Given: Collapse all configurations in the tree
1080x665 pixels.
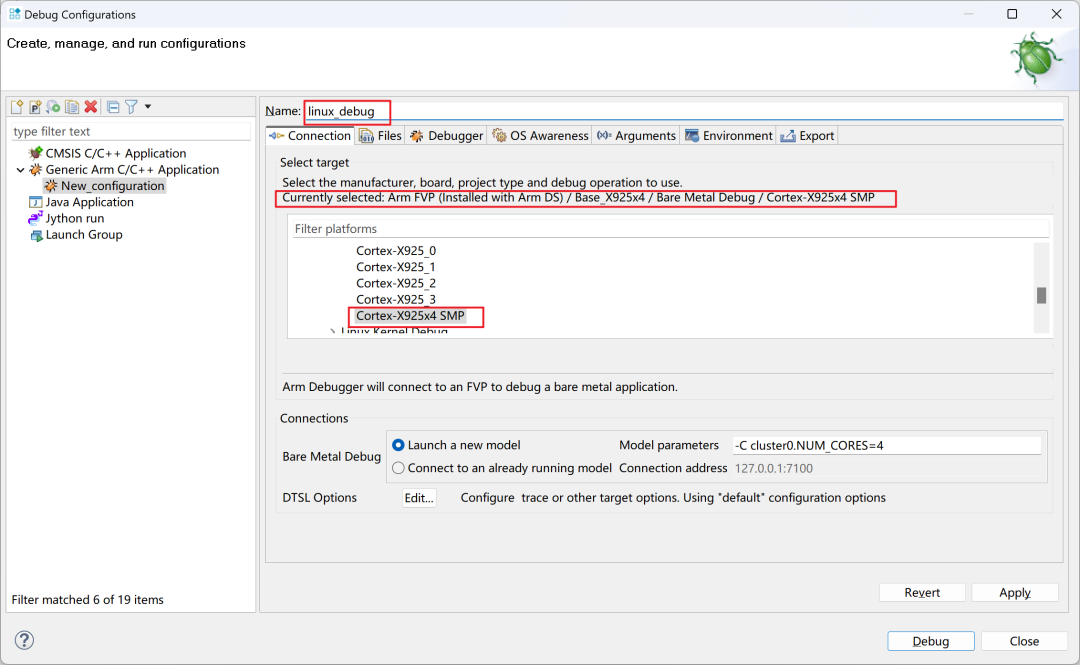Looking at the screenshot, I should coord(113,107).
